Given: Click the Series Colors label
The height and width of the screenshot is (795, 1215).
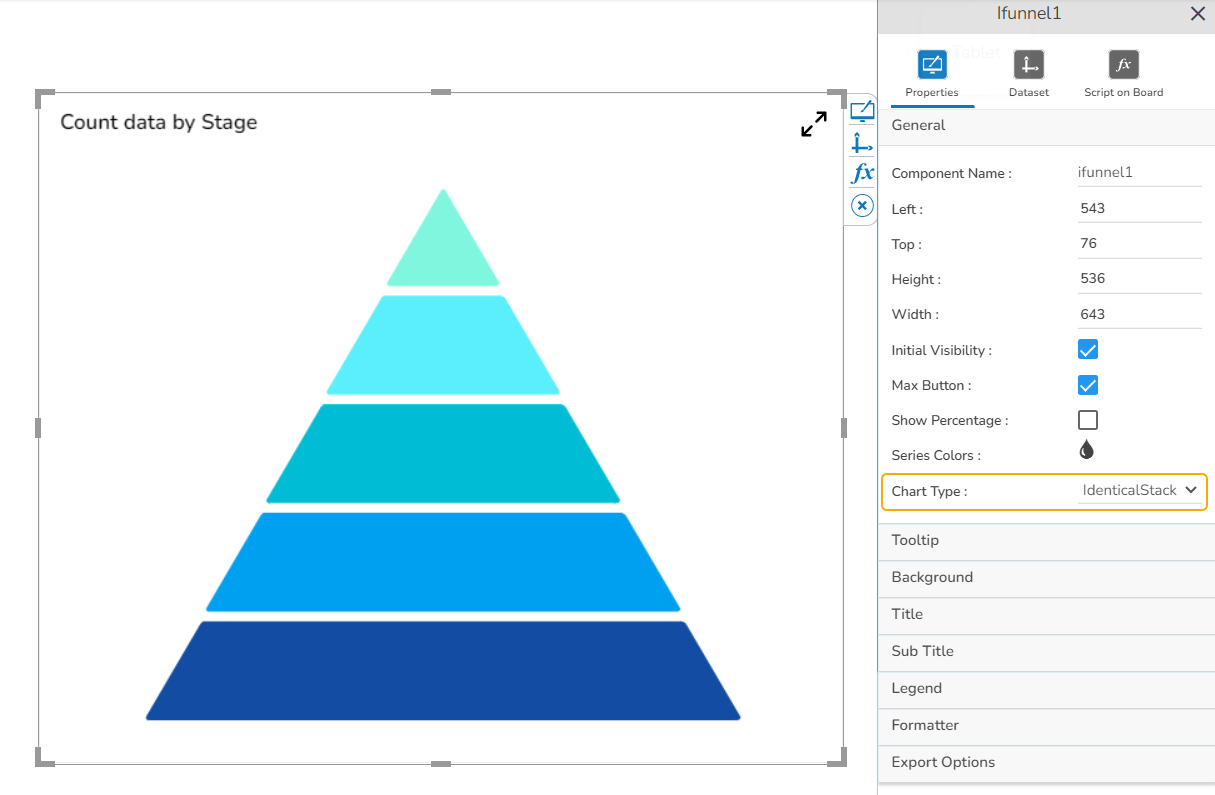Looking at the screenshot, I should 936,456.
